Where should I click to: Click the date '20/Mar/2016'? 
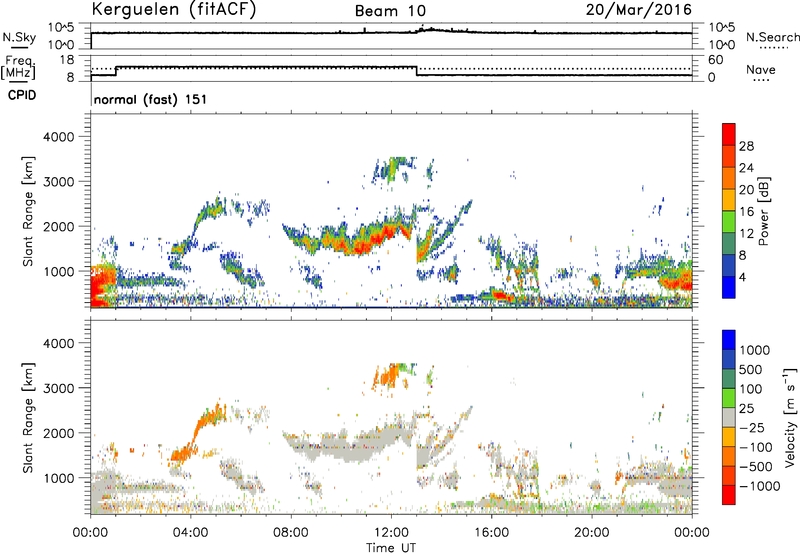pos(638,10)
